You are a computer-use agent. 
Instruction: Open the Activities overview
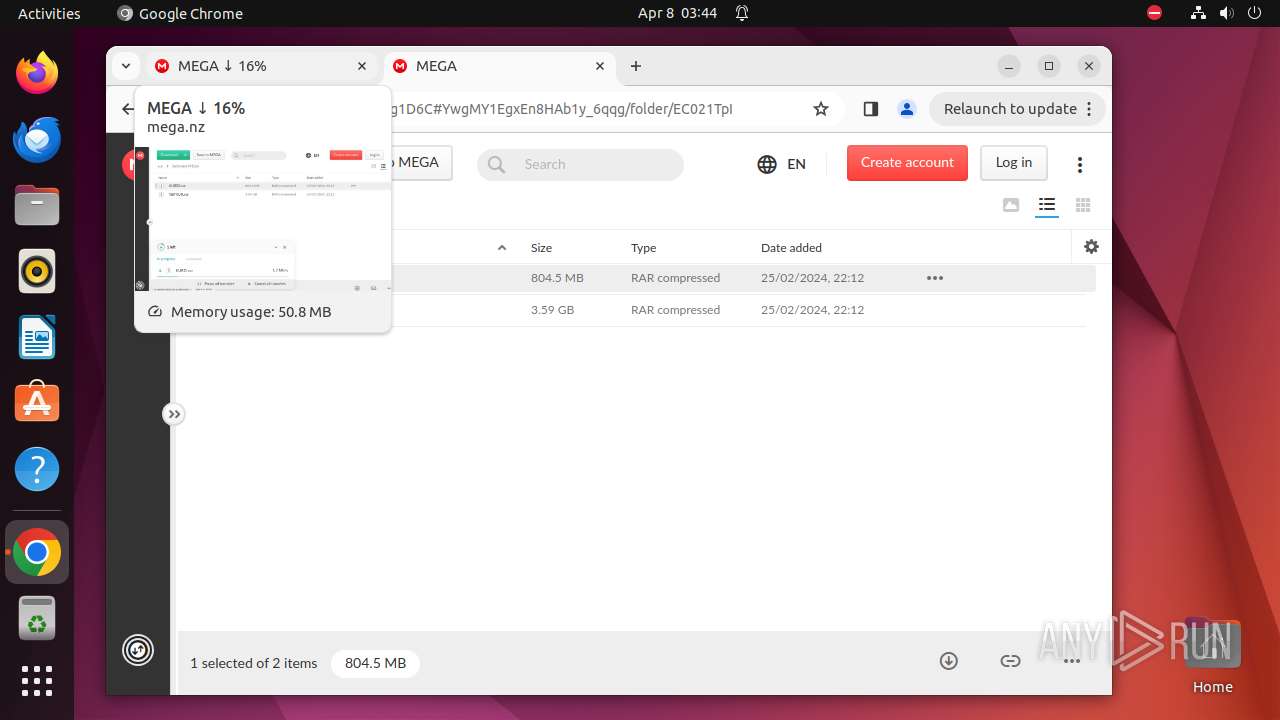[x=49, y=13]
